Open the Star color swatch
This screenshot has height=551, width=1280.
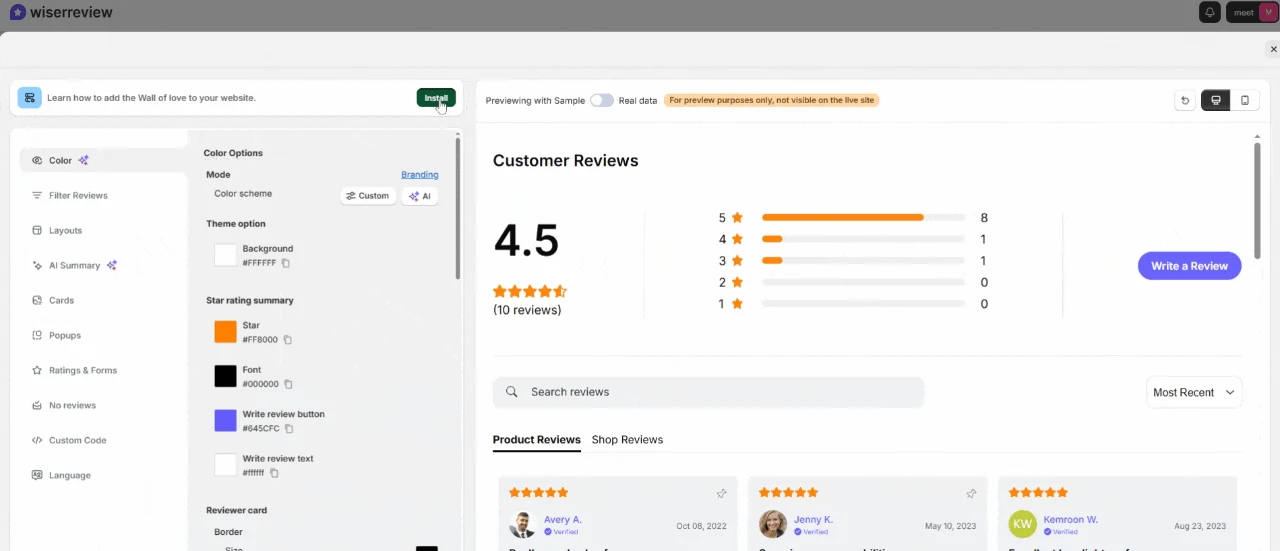[x=225, y=332]
